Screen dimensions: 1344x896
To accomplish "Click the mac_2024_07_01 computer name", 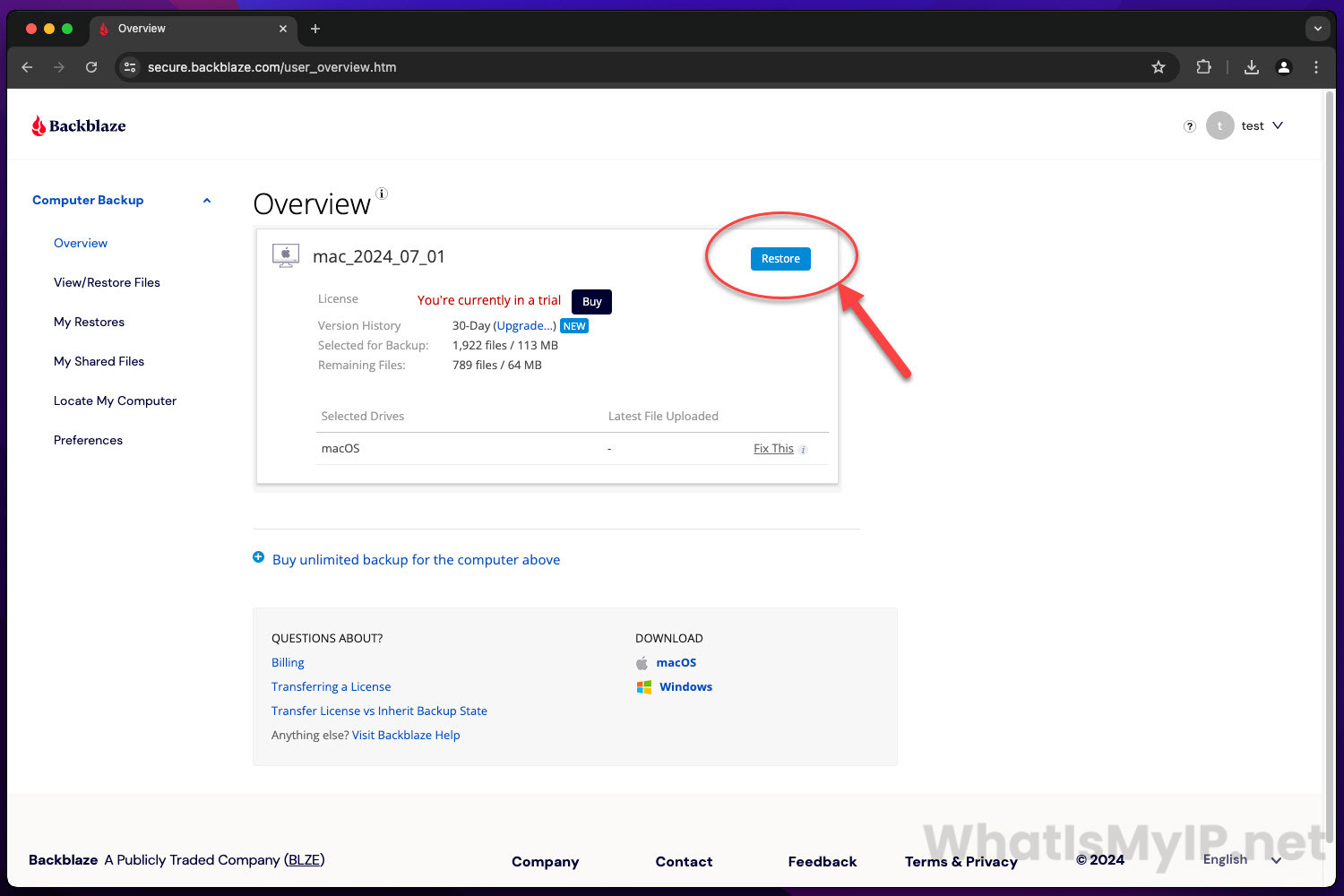I will point(379,256).
